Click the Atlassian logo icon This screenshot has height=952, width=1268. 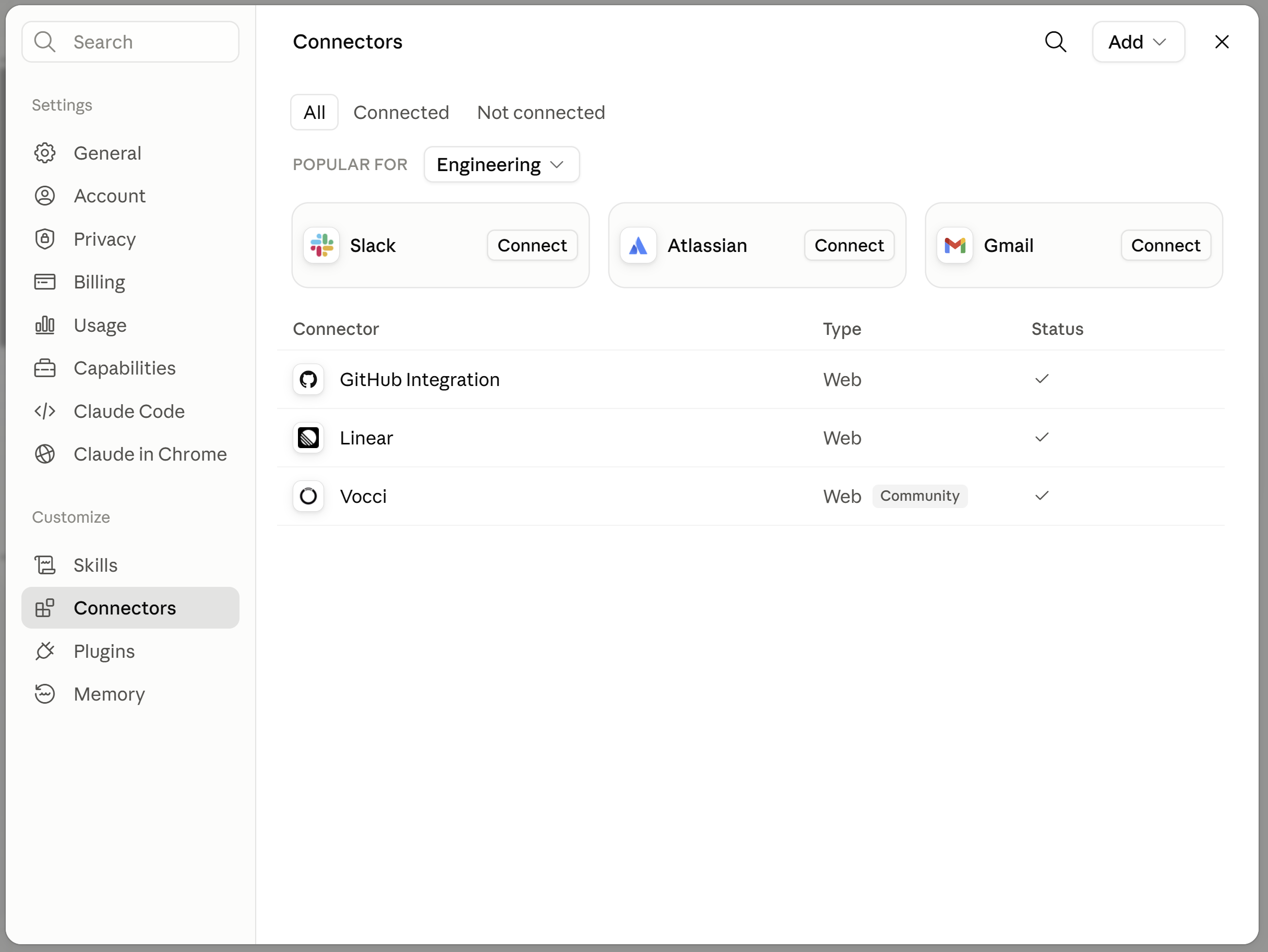638,245
